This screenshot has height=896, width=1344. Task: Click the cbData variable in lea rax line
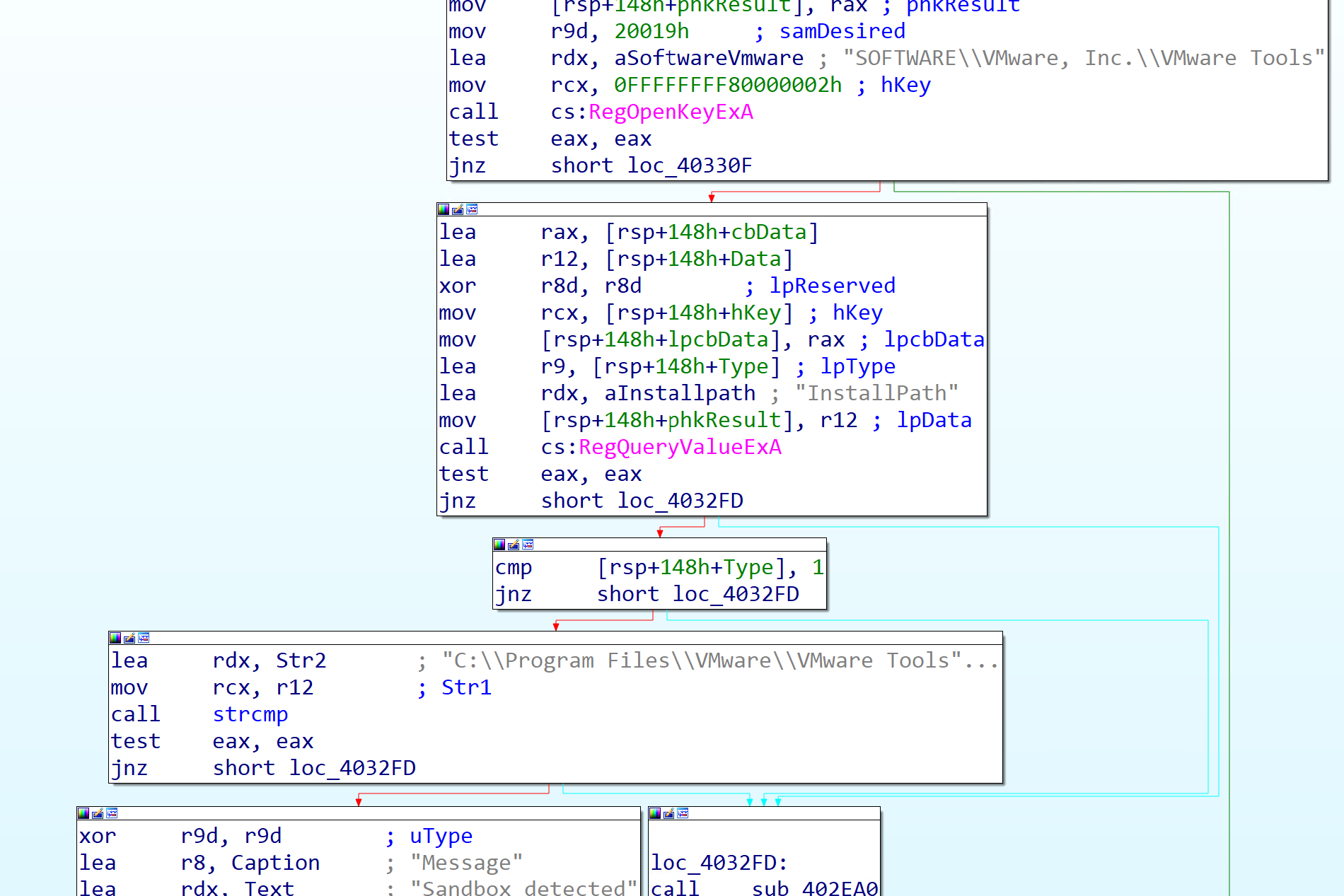pos(769,233)
